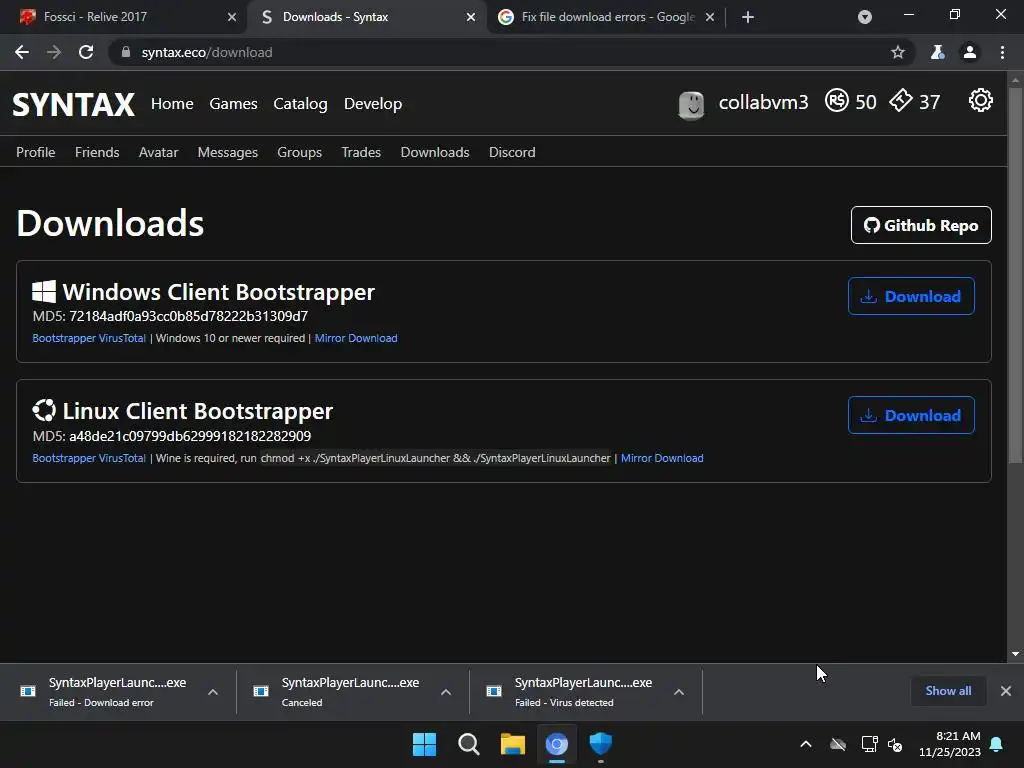Open the Games nav item
This screenshot has height=768, width=1024.
click(233, 104)
